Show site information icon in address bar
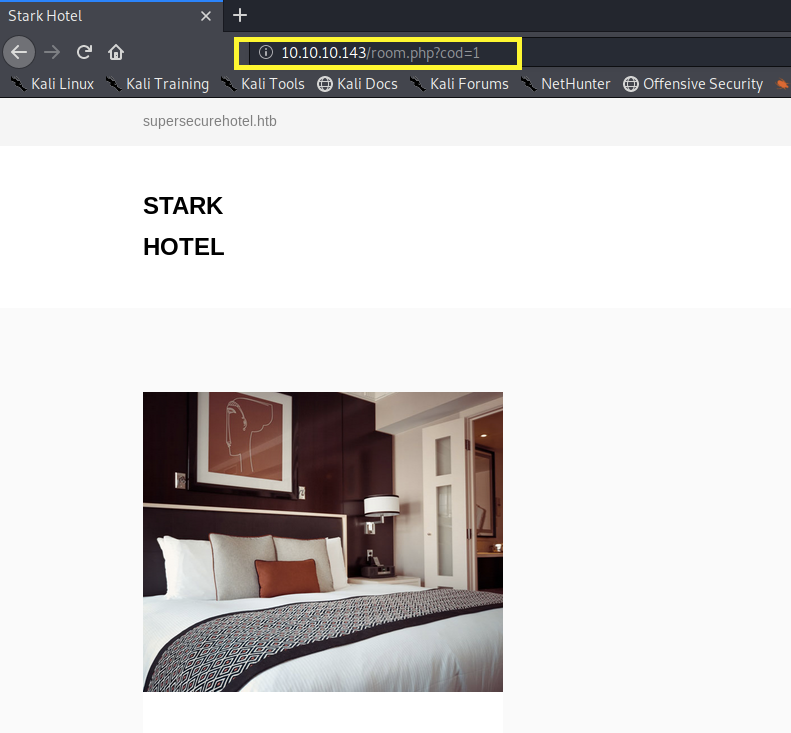The image size is (791, 733). pyautogui.click(x=265, y=52)
